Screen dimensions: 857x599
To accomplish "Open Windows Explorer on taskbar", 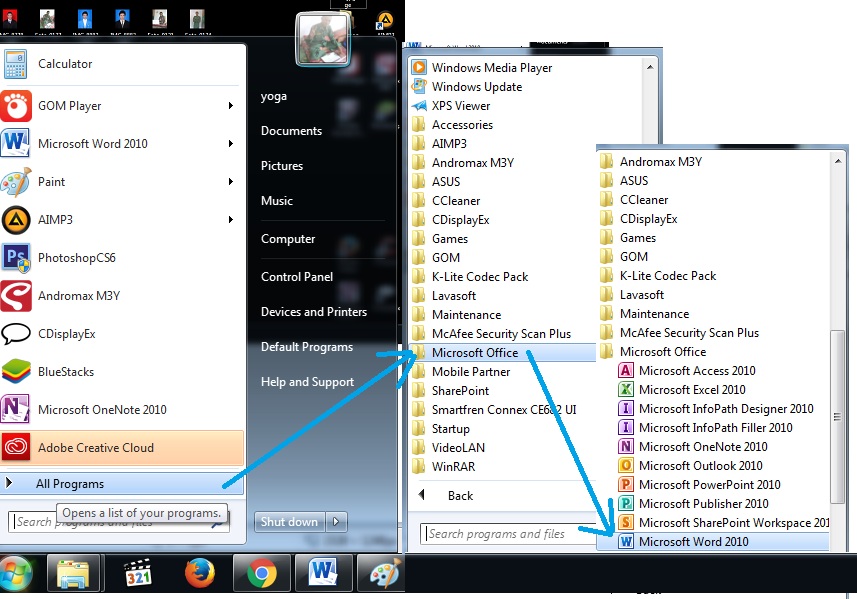I will (73, 573).
